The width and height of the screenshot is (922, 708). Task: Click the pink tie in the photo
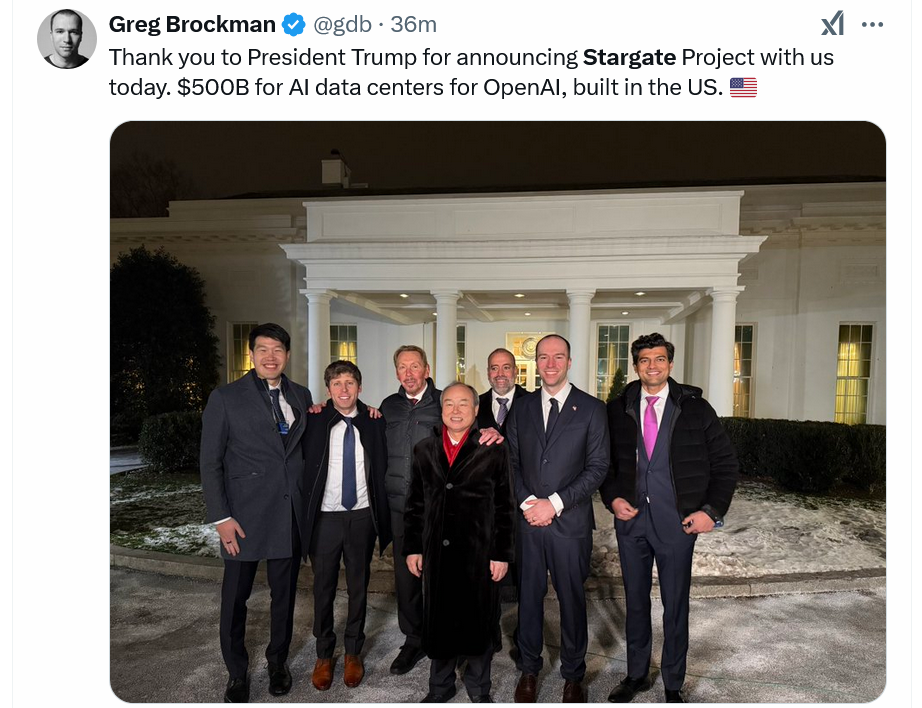pyautogui.click(x=650, y=426)
